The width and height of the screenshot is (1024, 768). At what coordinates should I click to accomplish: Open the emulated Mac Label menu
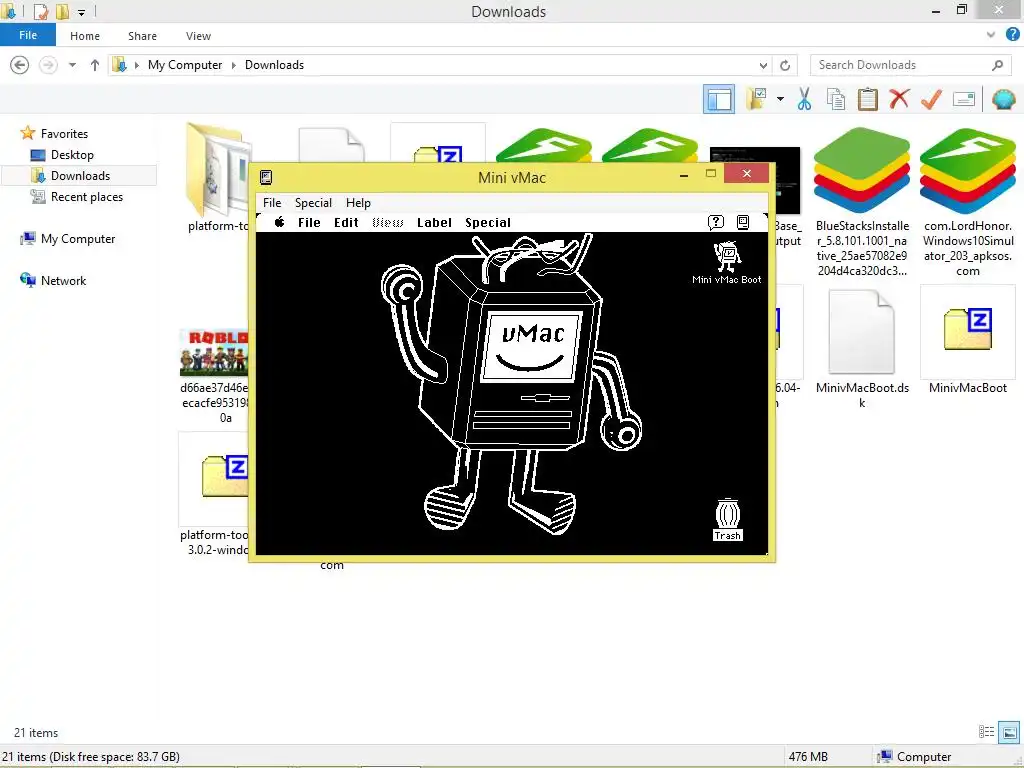434,222
